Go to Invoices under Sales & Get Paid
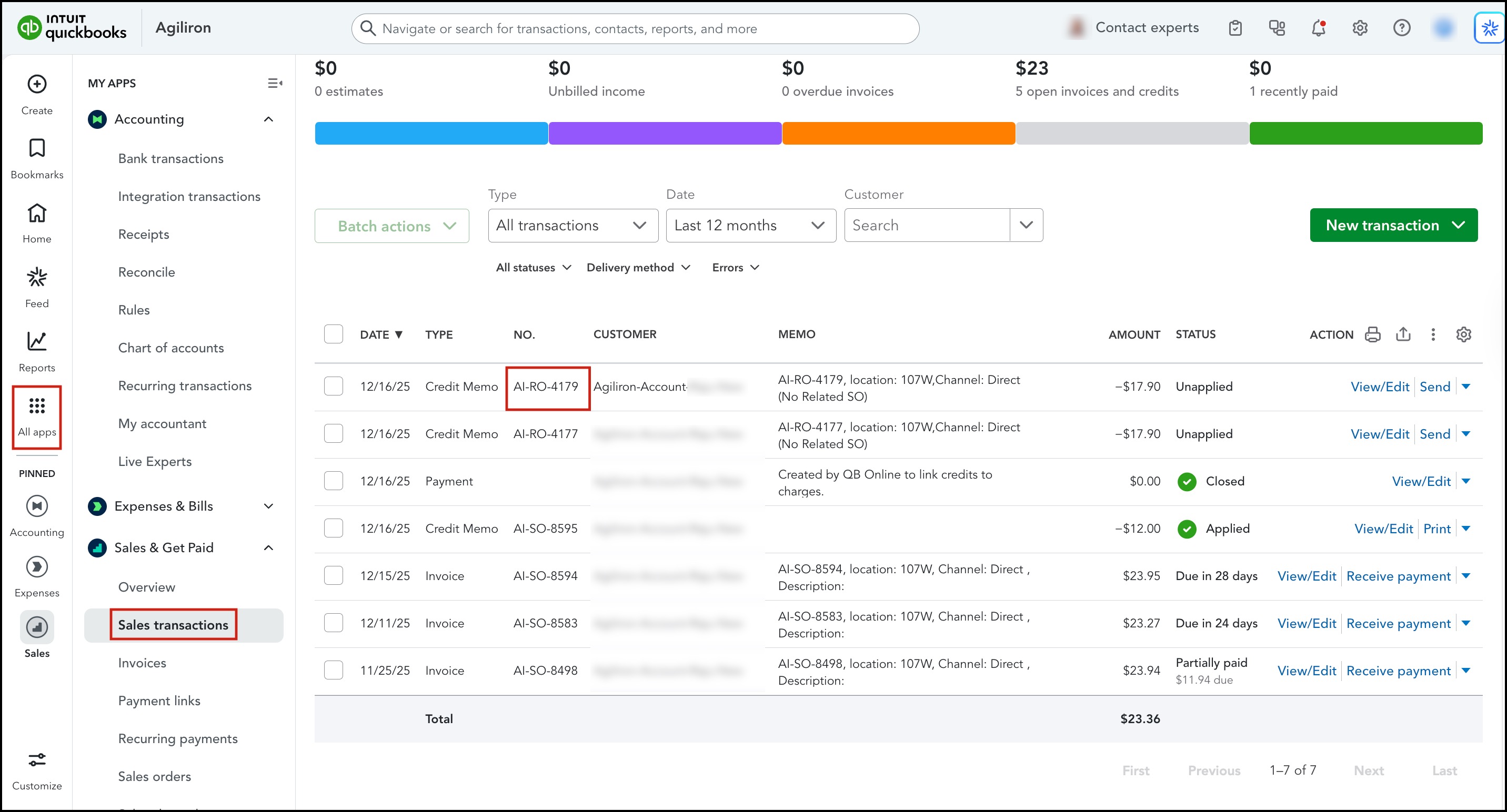 click(x=142, y=663)
